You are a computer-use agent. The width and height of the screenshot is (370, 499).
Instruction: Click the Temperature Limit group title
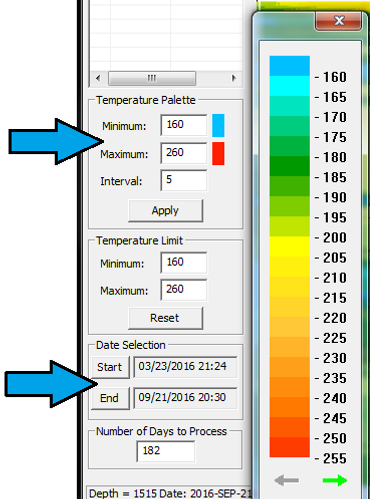click(x=139, y=241)
